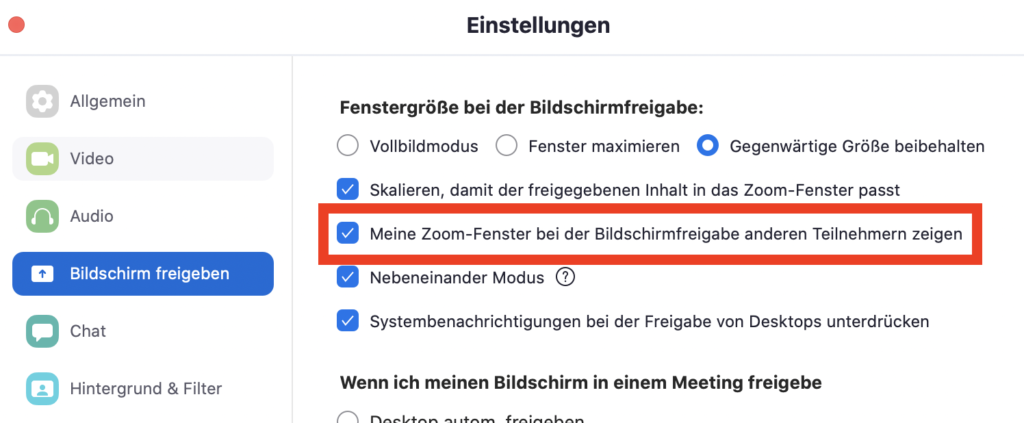Uncheck Systembenachrichtigungen unterdrücken checkbox
Screen dimensions: 1024x423
pos(347,321)
